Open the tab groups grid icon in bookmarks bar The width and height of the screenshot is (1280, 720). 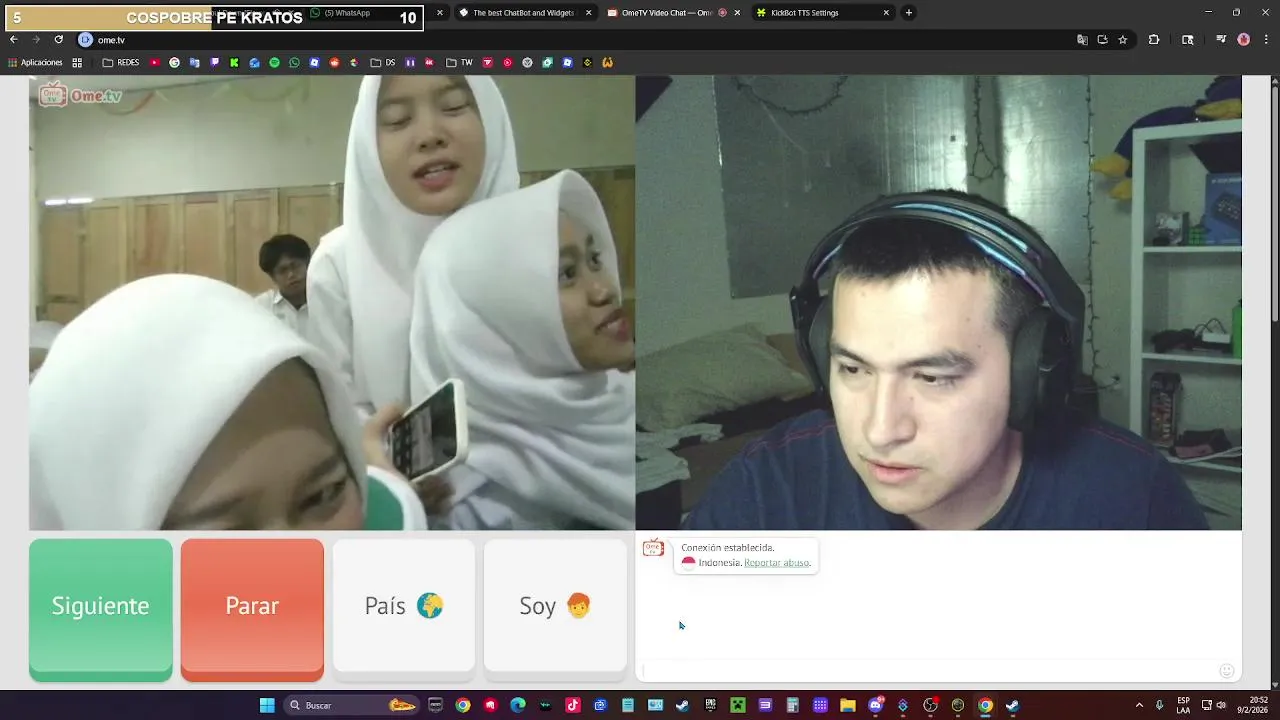click(x=77, y=63)
